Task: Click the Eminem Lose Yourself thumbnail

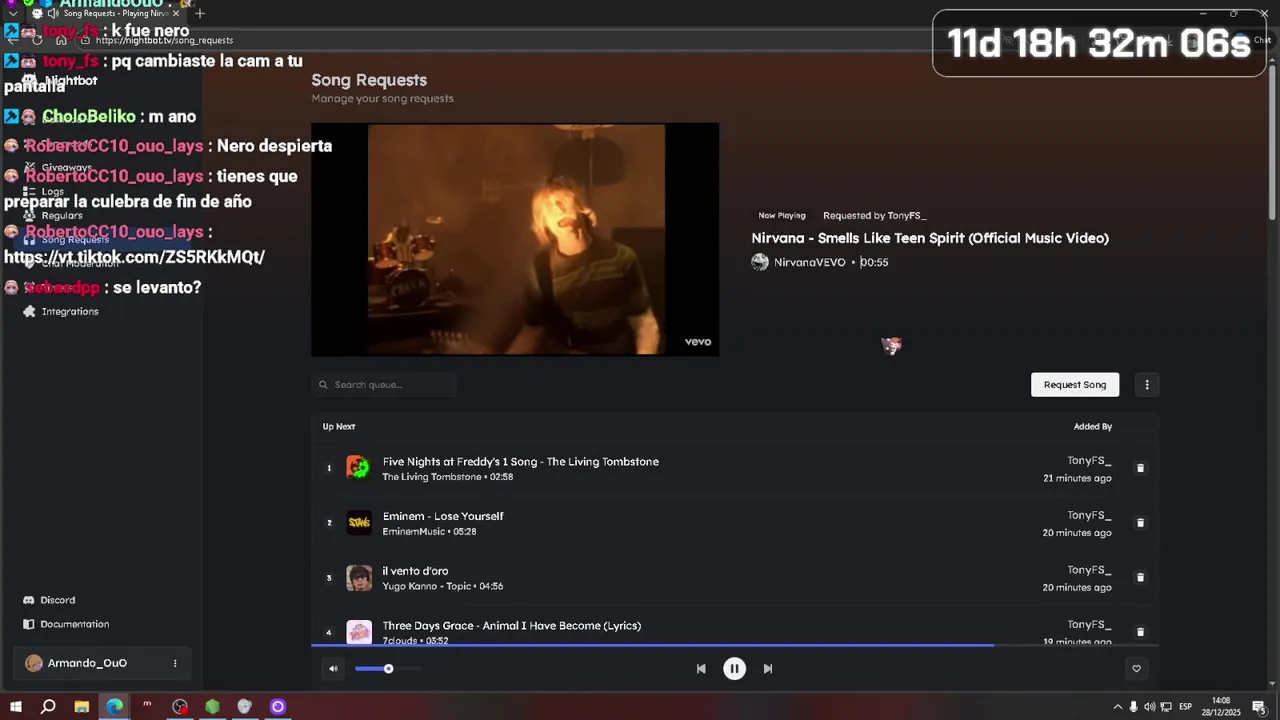Action: [359, 523]
